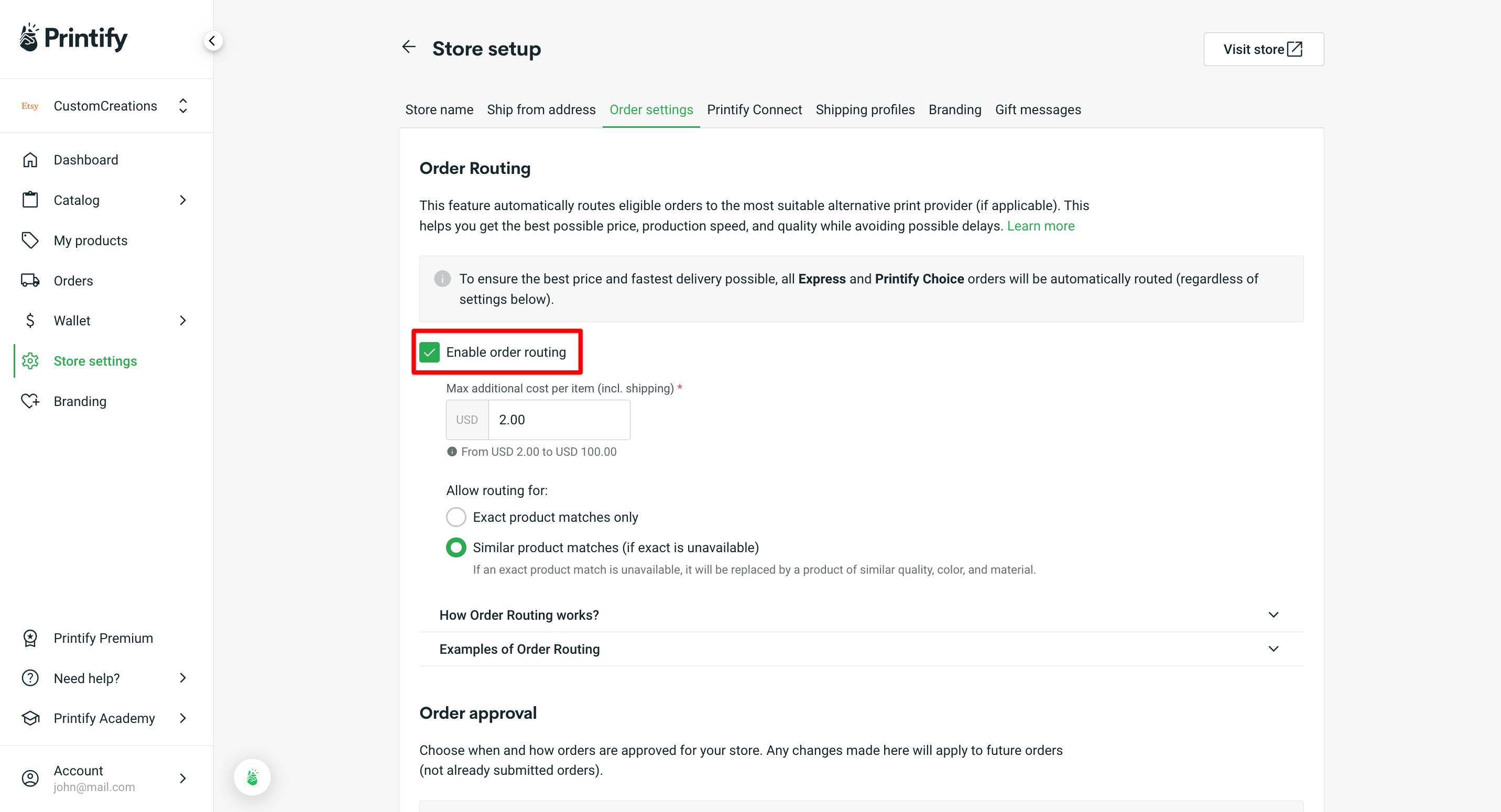This screenshot has height=812, width=1501.
Task: Uncheck Enable order routing
Action: 429,352
